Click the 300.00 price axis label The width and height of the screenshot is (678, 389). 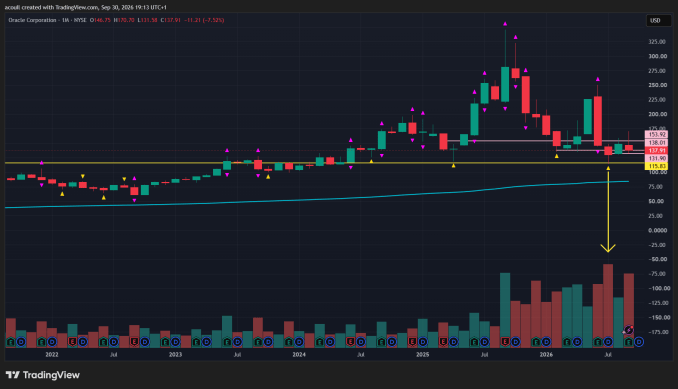(x=657, y=56)
